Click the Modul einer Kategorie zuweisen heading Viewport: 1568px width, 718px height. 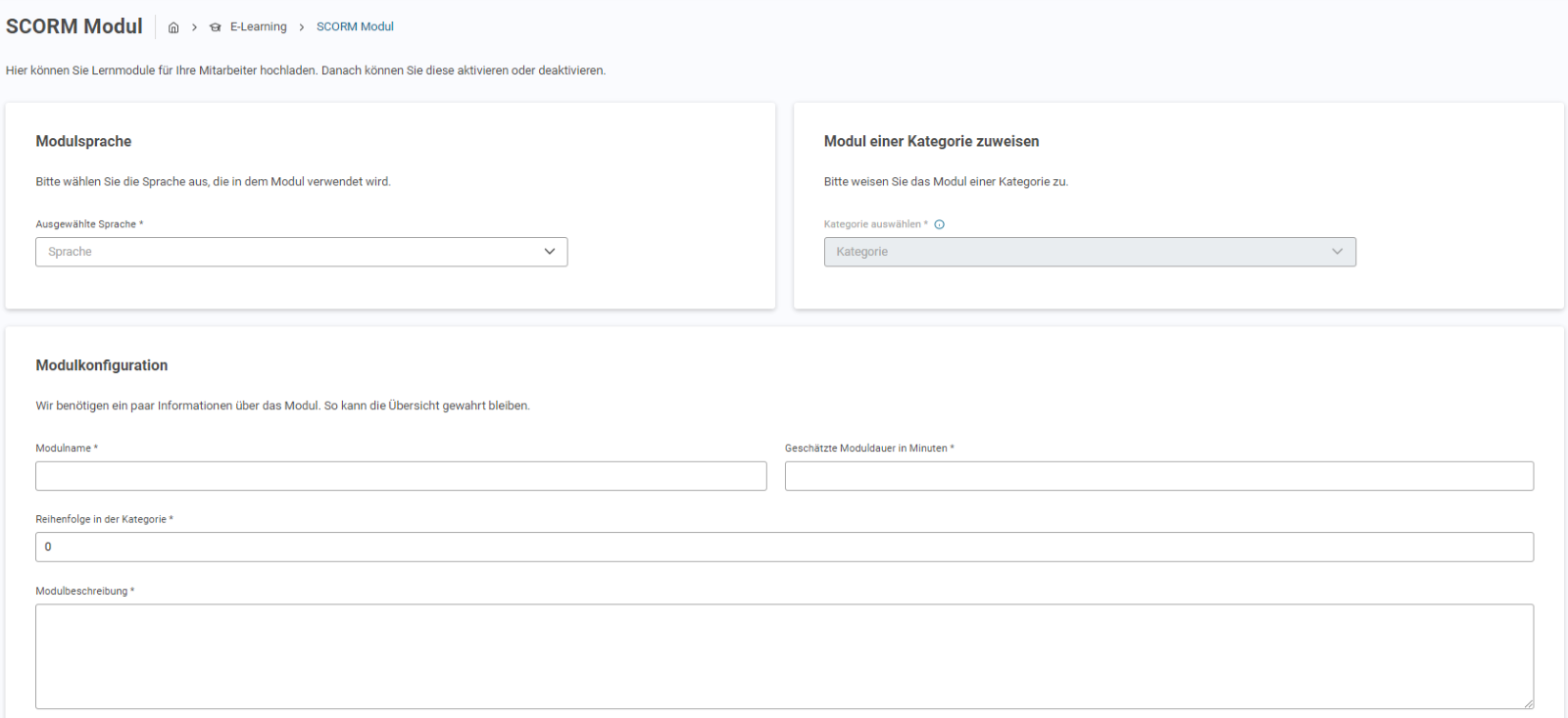931,141
